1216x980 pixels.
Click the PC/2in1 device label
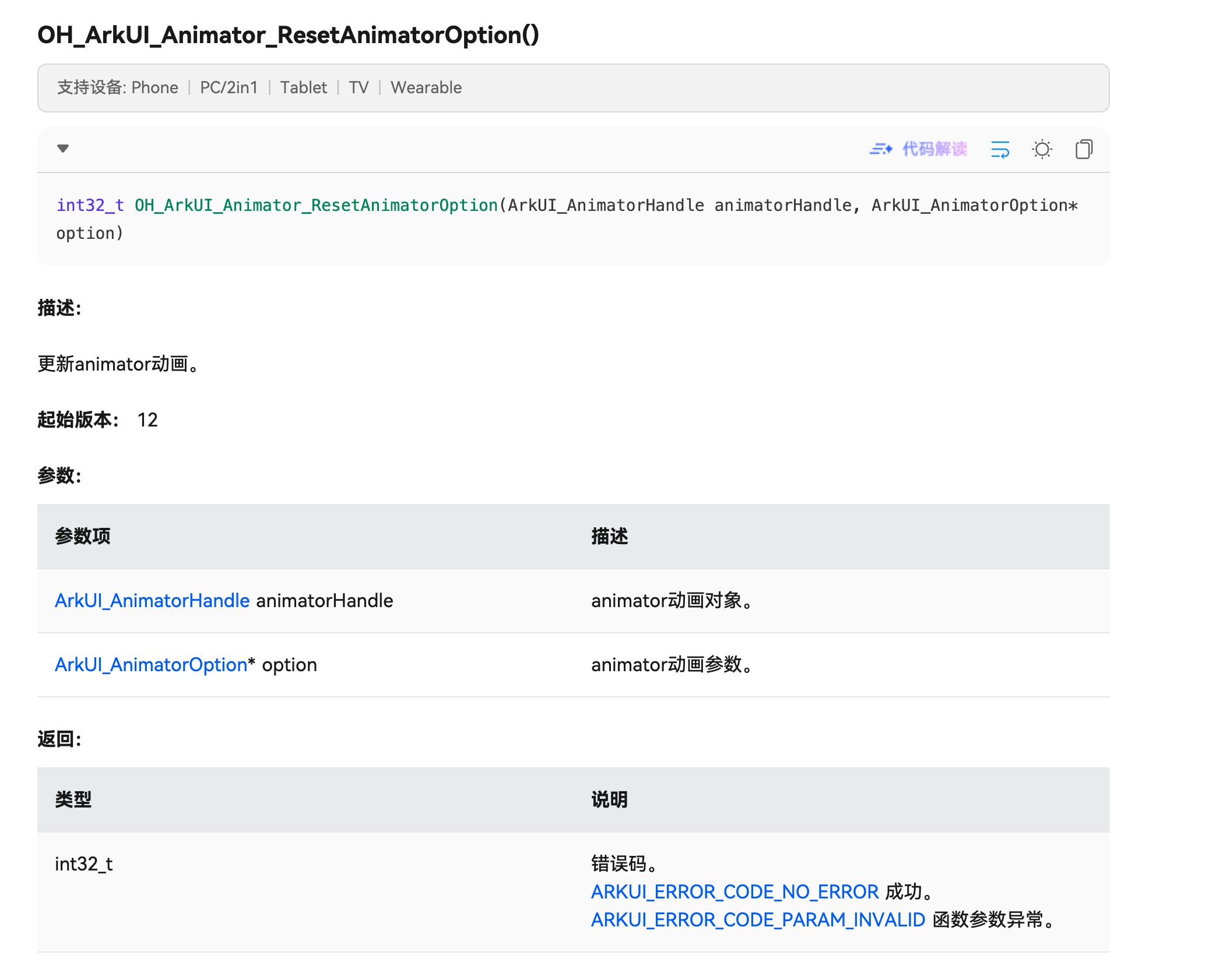coord(229,88)
